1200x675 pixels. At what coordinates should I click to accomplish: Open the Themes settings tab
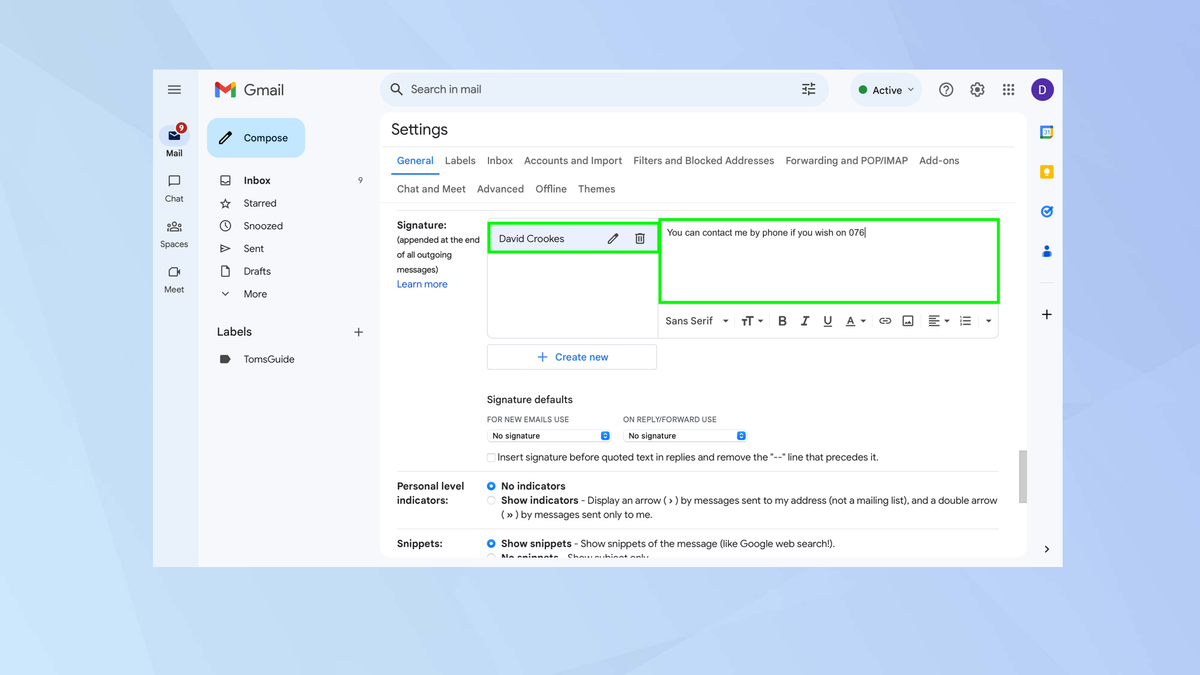(596, 188)
